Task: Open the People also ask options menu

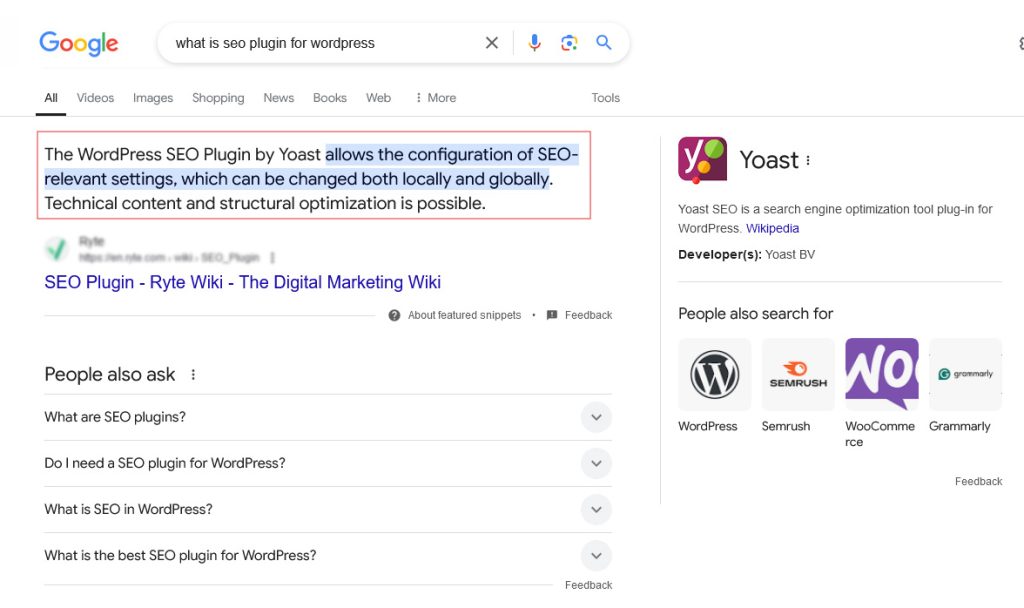Action: pos(191,373)
